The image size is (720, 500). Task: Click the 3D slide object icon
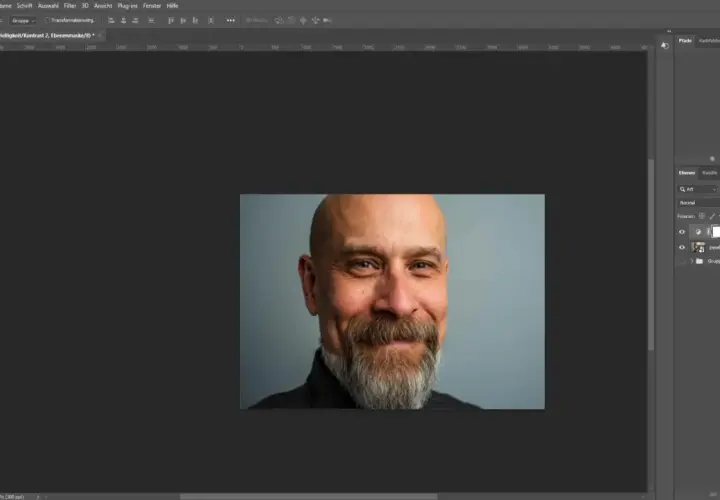pos(315,20)
